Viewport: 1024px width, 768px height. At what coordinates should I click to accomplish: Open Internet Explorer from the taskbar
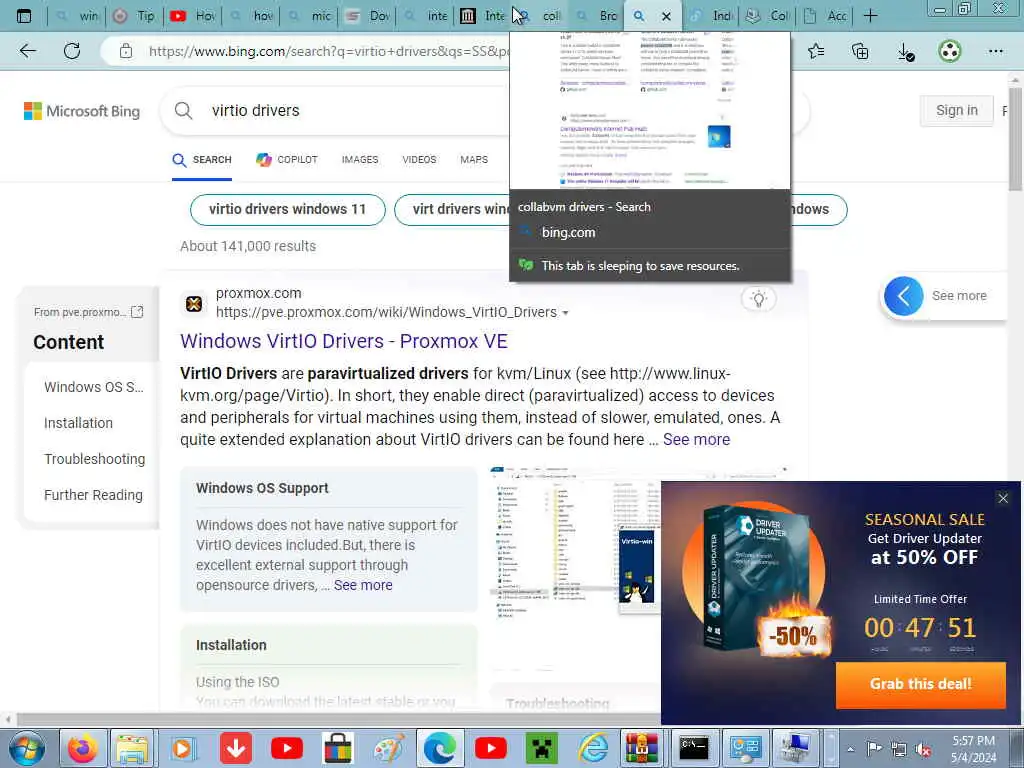pyautogui.click(x=593, y=748)
